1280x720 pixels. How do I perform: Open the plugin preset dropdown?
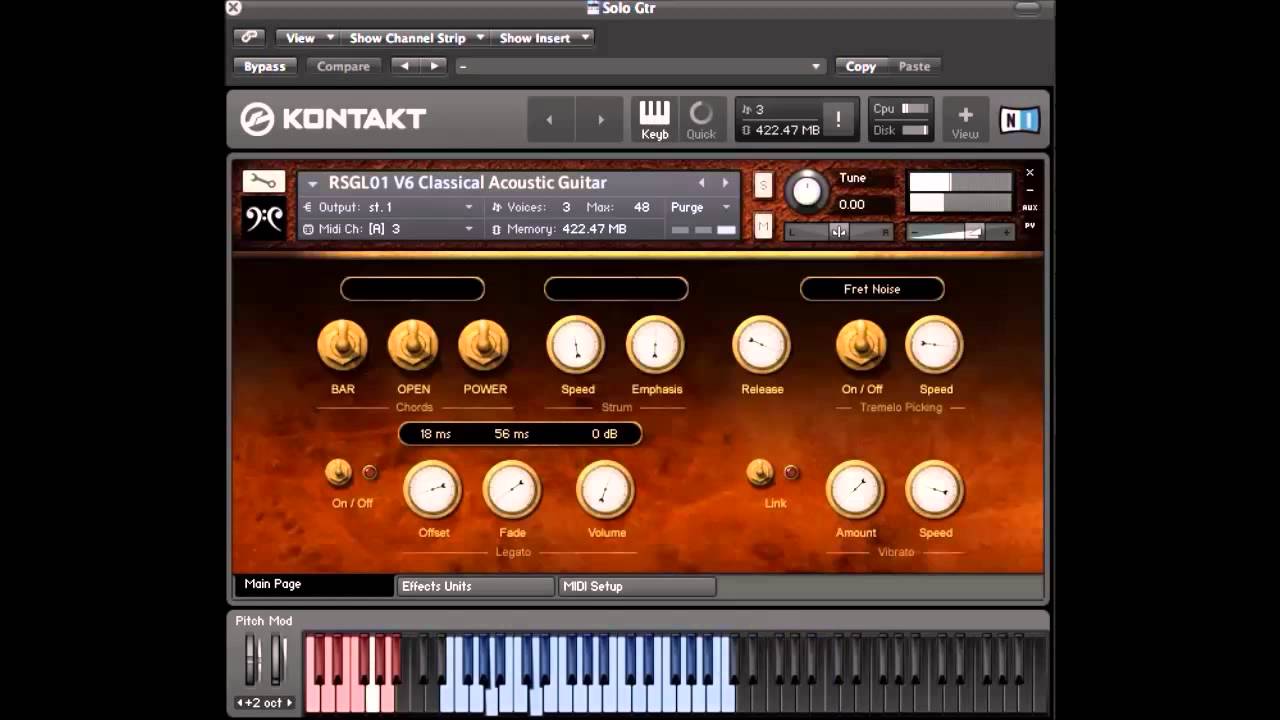pos(640,66)
